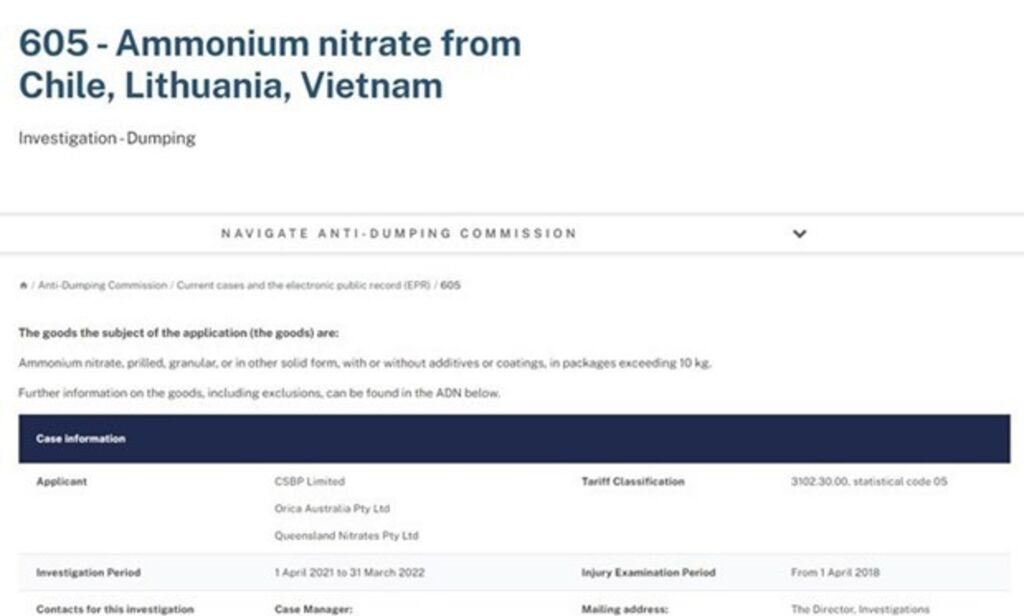Image resolution: width=1024 pixels, height=616 pixels.
Task: Expand the navigation chevron arrow
Action: (x=799, y=234)
